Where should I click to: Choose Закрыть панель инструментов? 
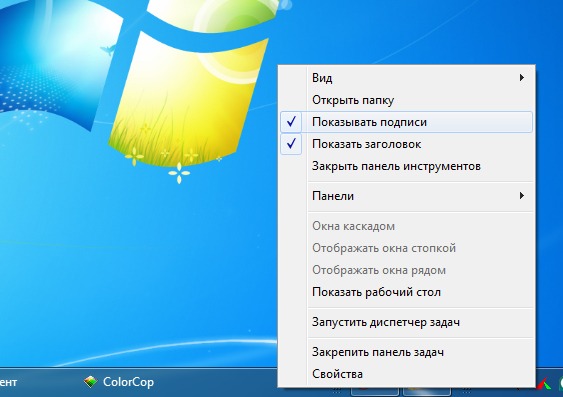(x=406, y=166)
